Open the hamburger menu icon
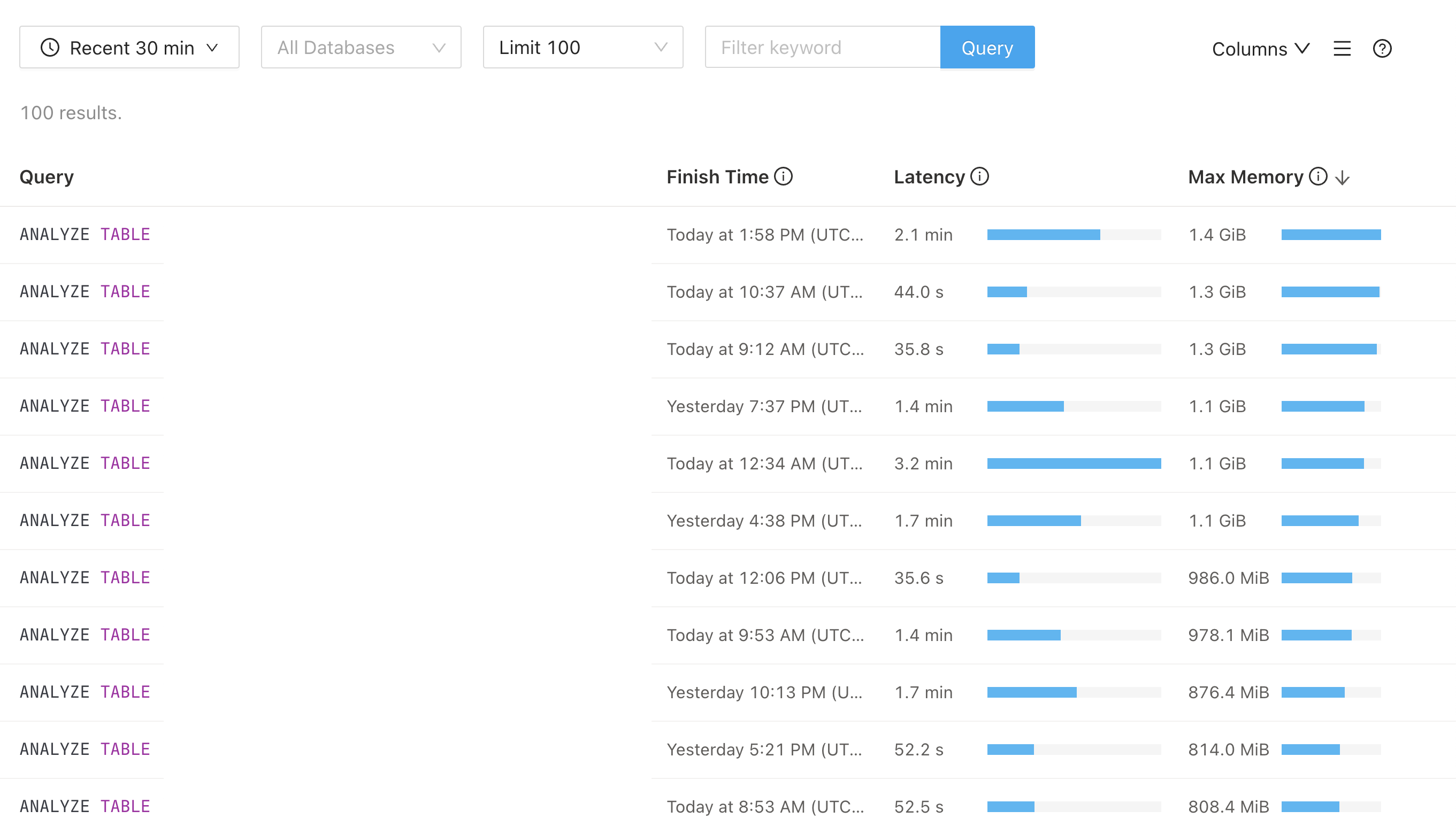Screen dimensions: 1456x834 (1342, 49)
